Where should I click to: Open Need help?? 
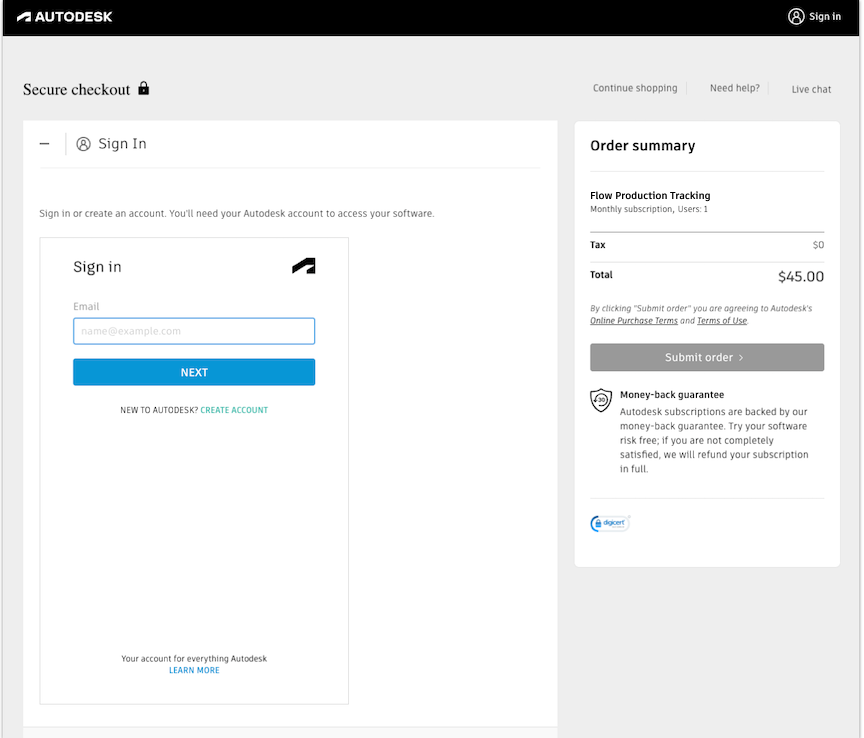click(735, 88)
